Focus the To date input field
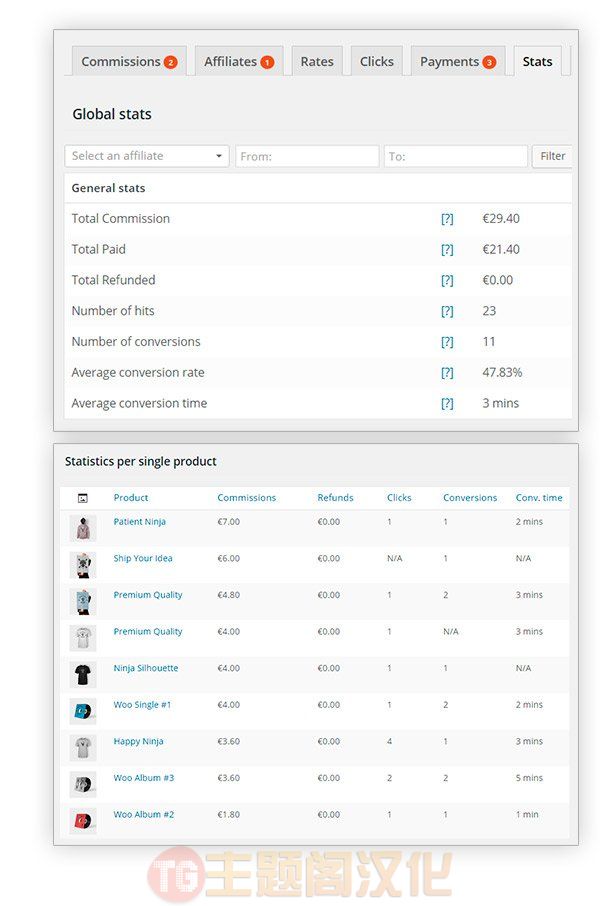 [455, 156]
